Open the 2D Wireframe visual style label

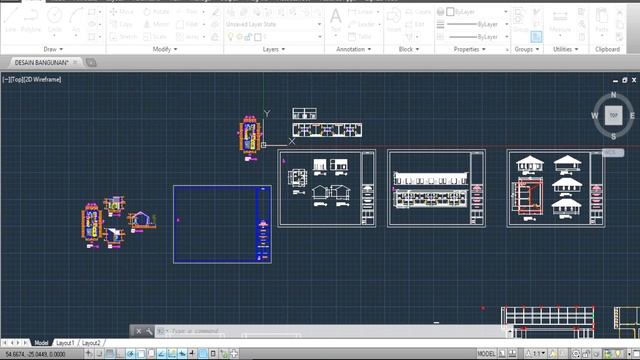41,80
